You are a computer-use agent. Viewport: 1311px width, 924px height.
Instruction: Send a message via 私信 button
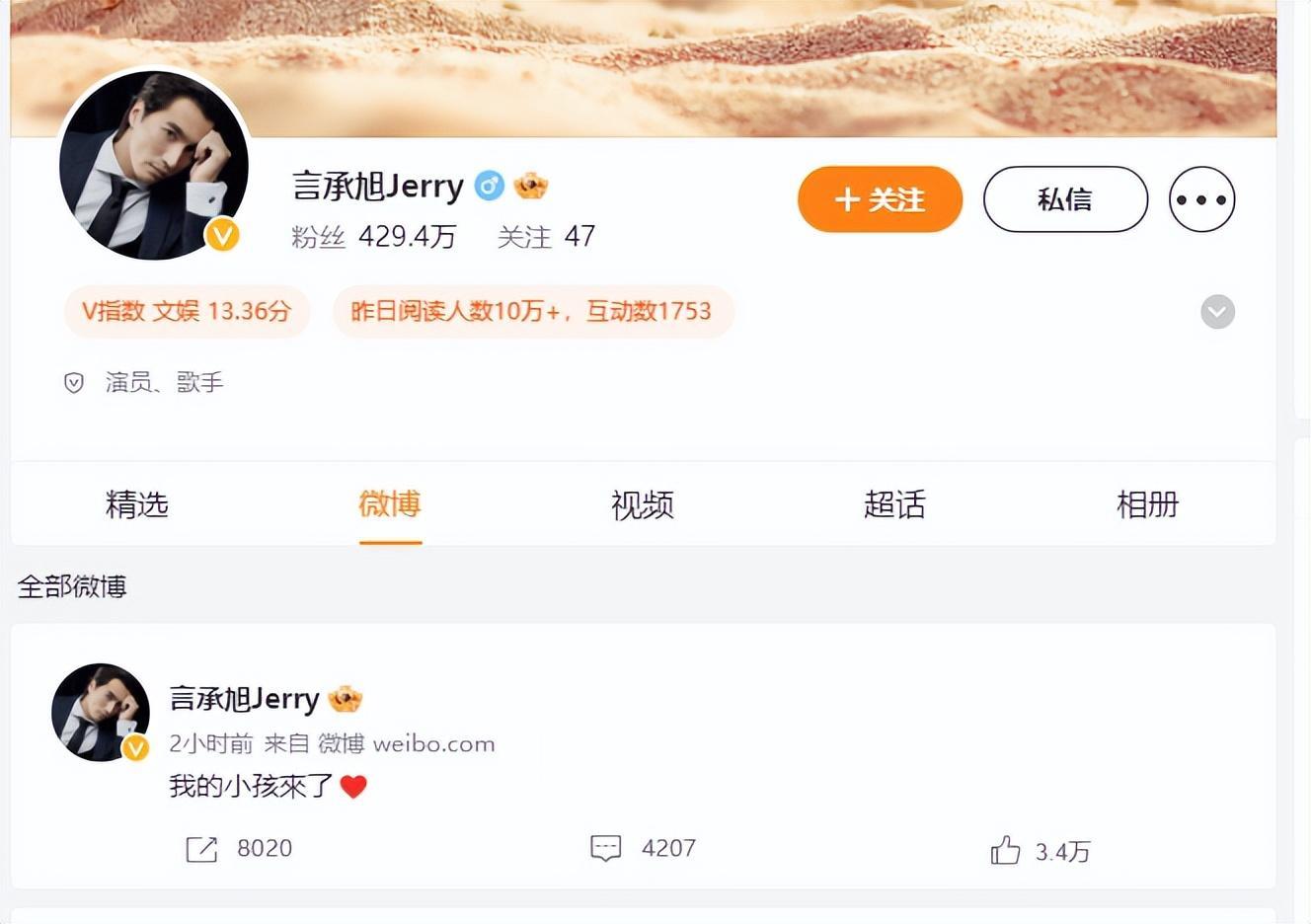pyautogui.click(x=1065, y=199)
